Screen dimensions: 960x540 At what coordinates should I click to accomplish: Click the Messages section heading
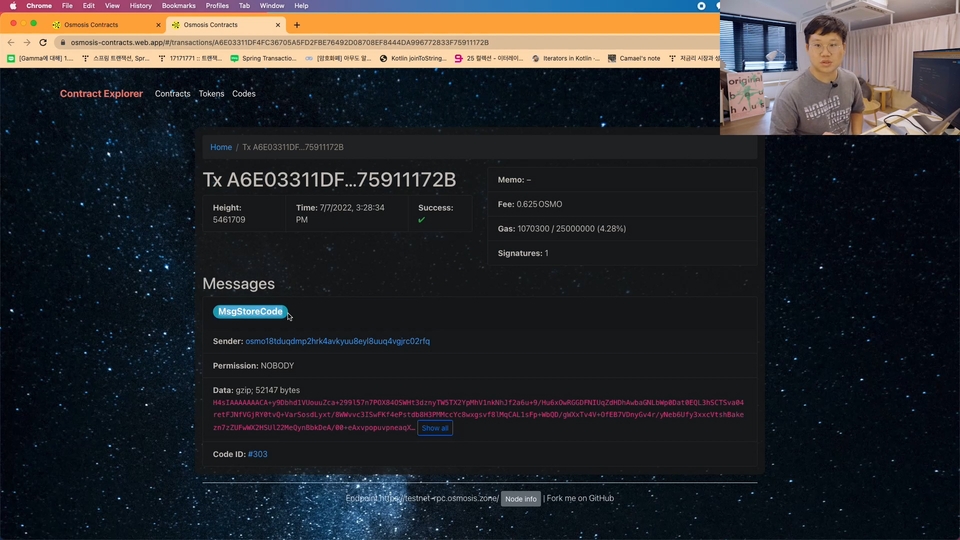239,284
